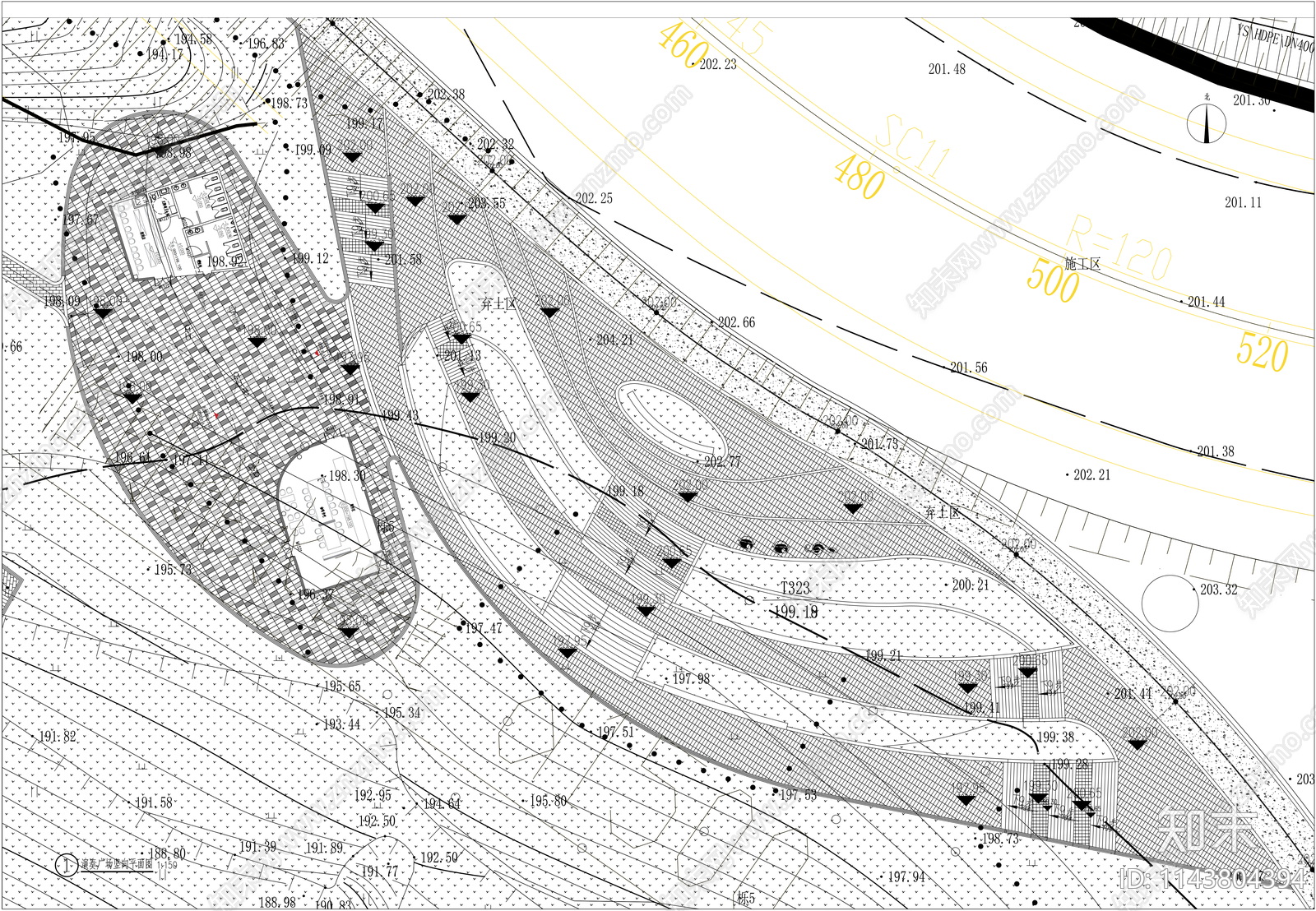Click elevation point 202.21
1316x911 pixels.
1091,475
